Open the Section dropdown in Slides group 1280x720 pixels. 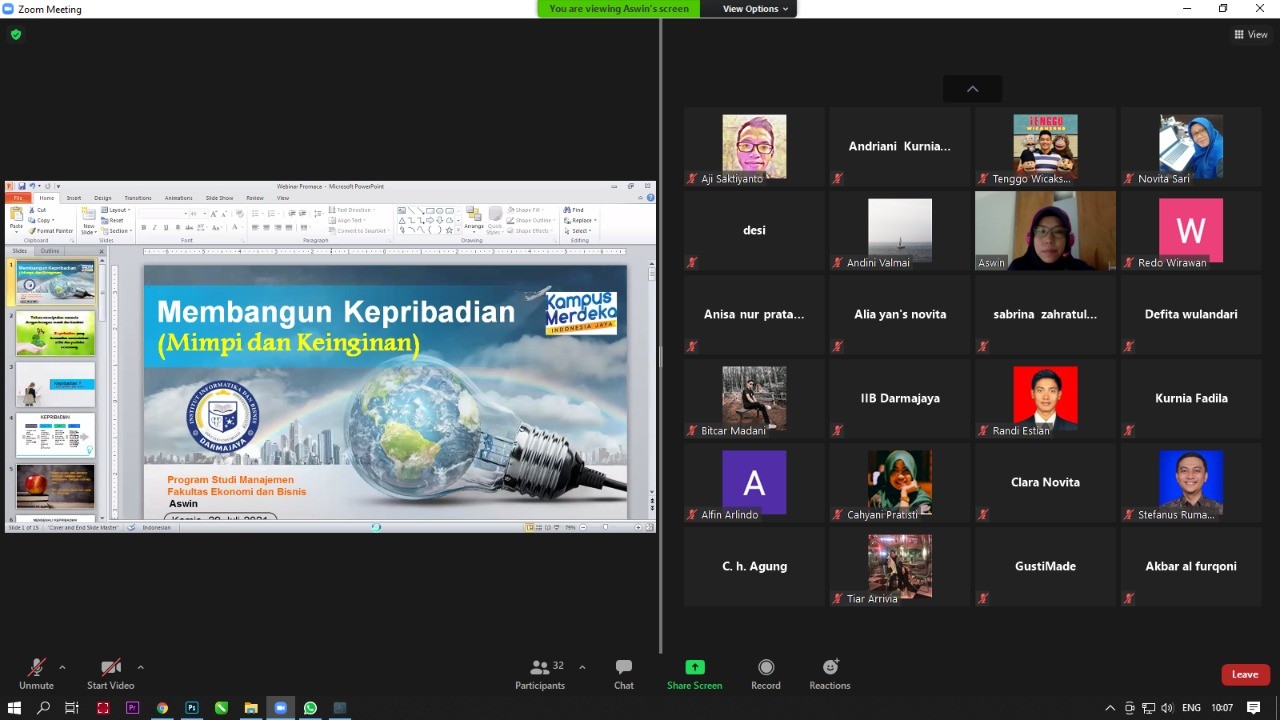pos(117,231)
